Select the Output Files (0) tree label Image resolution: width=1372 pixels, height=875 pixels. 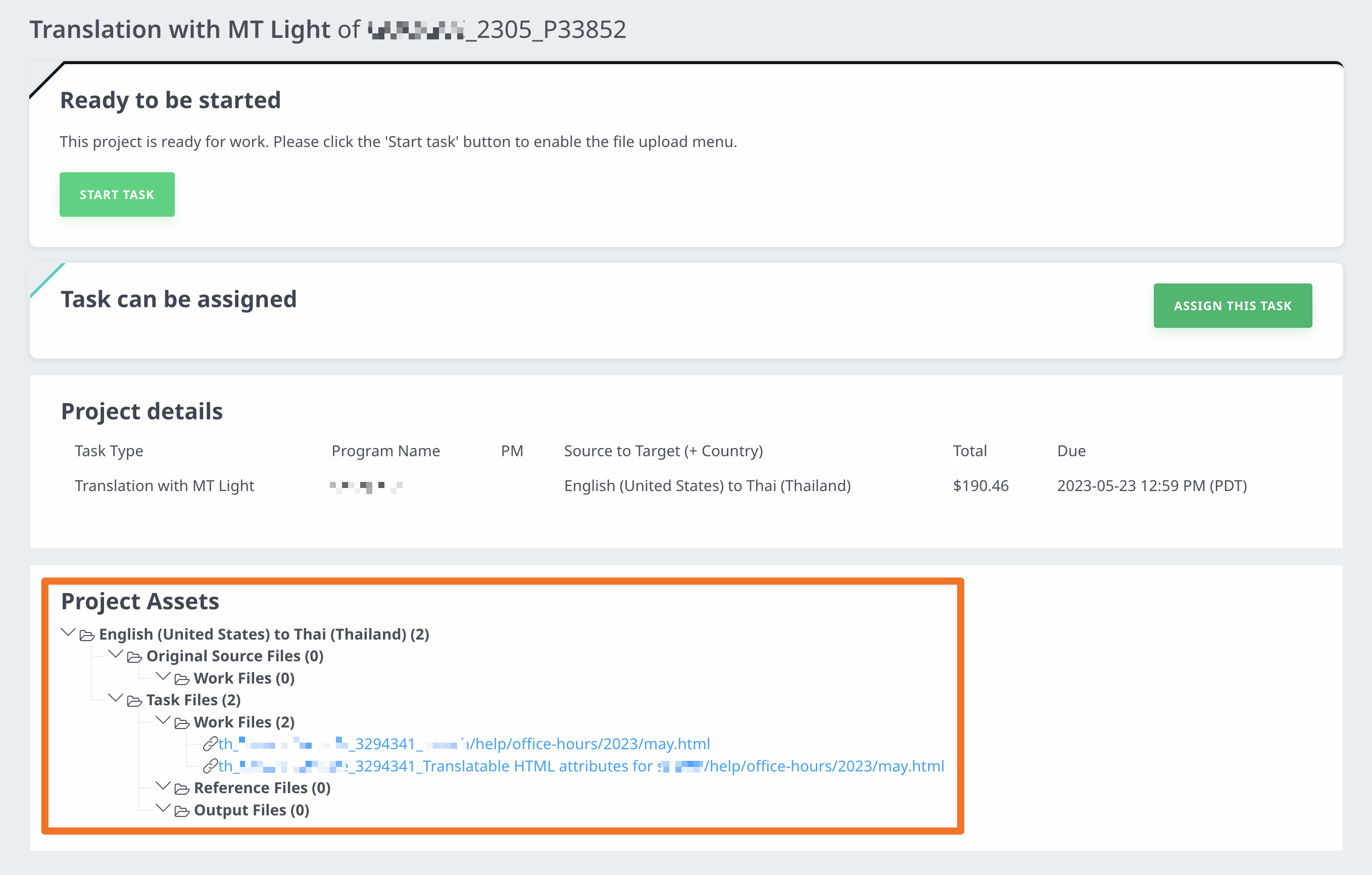251,810
